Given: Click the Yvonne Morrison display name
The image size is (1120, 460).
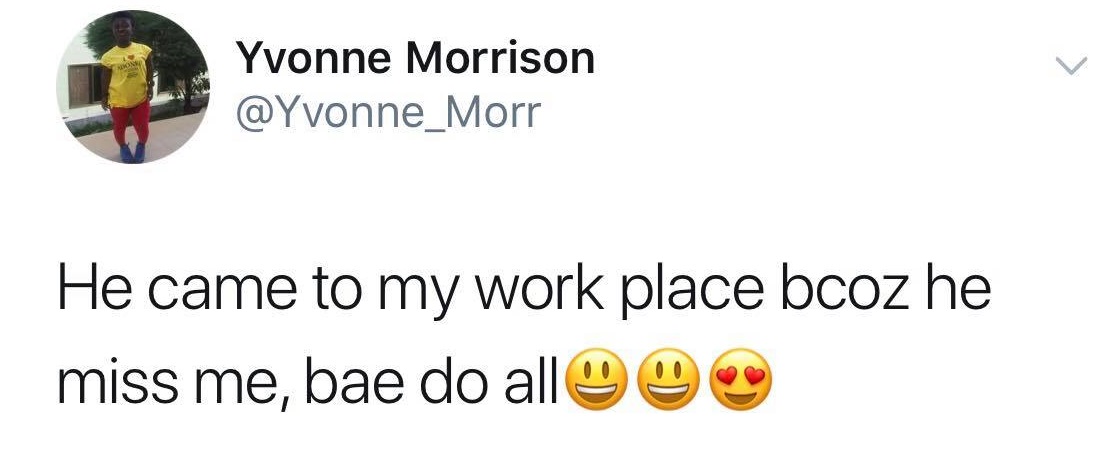Looking at the screenshot, I should click(415, 60).
